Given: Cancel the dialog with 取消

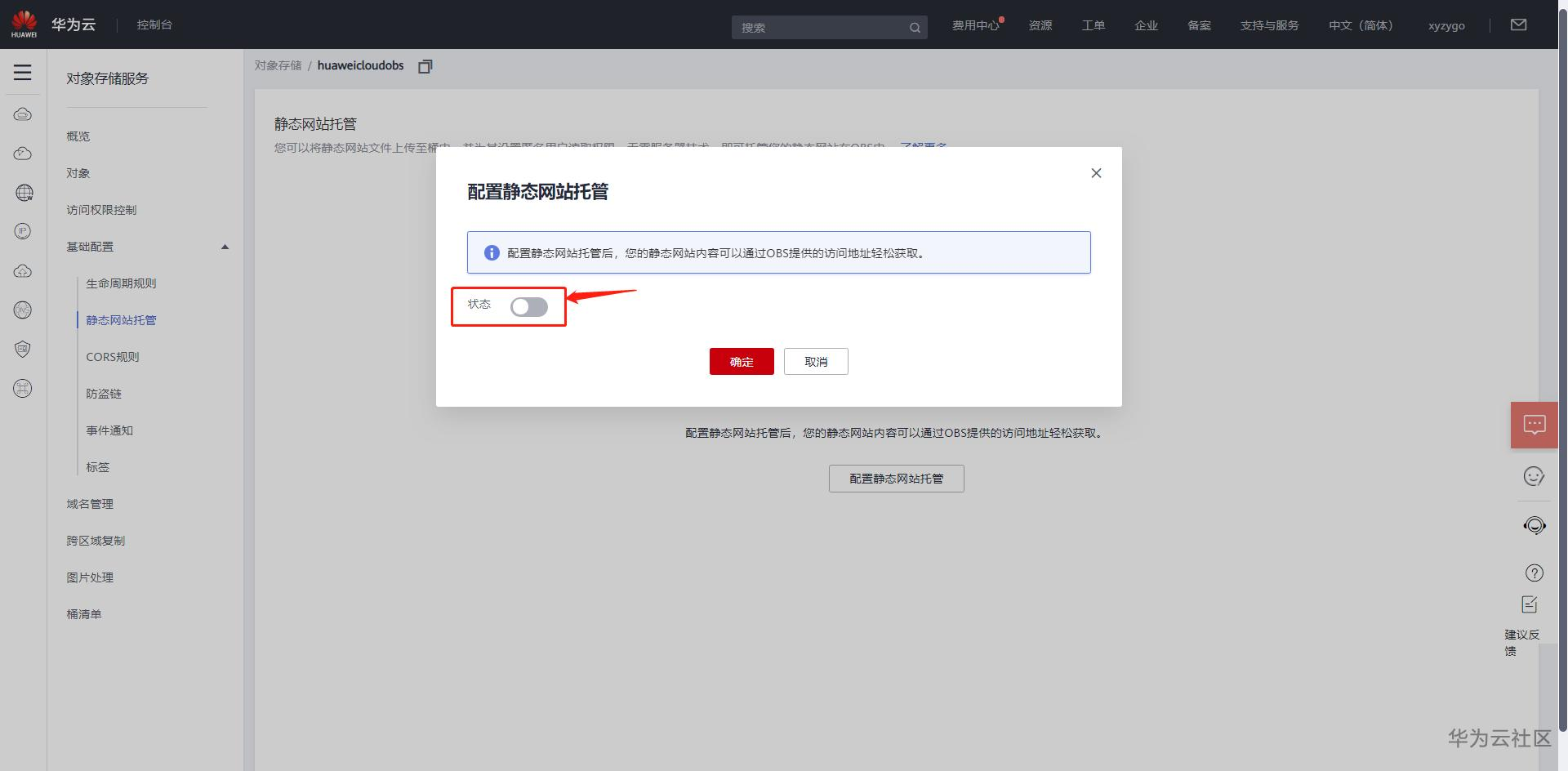Looking at the screenshot, I should (x=816, y=362).
